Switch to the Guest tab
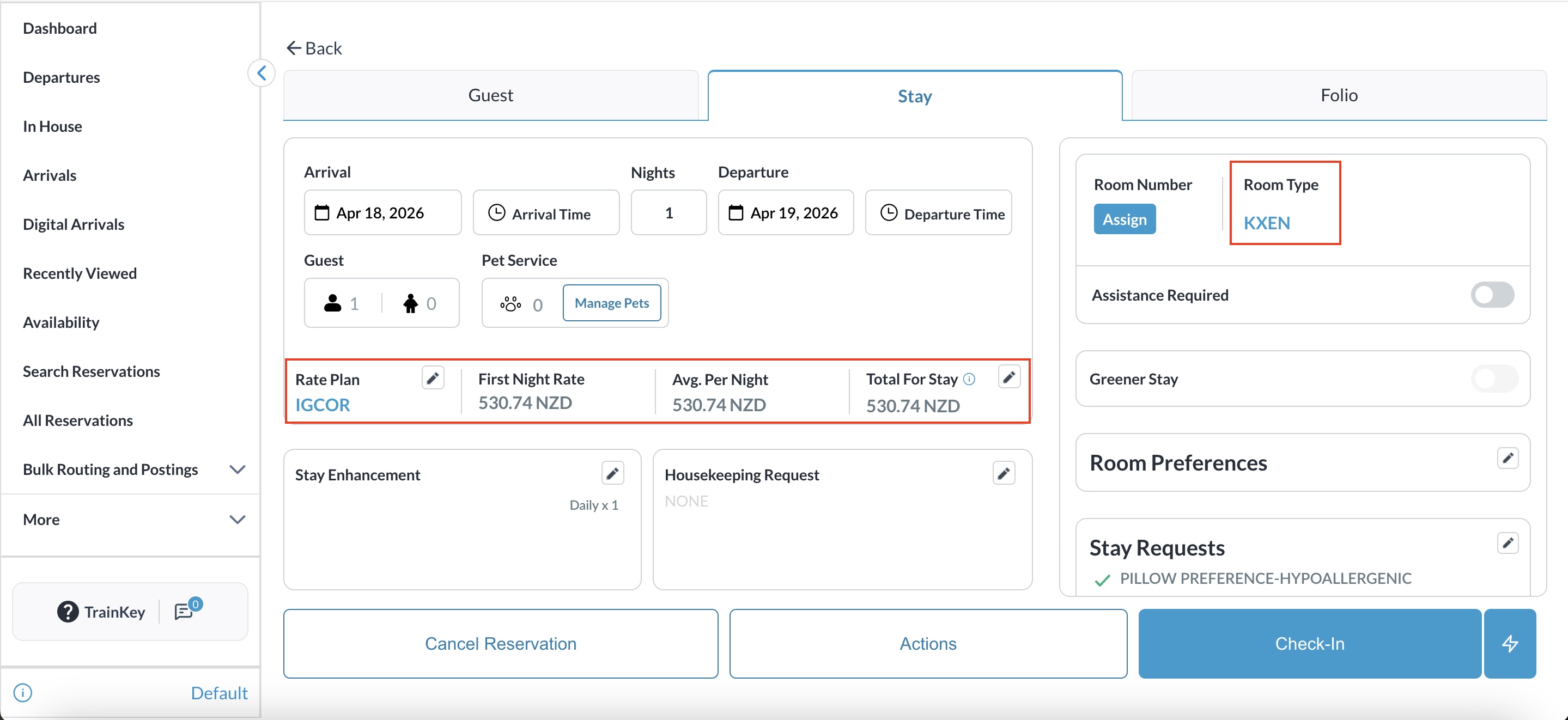Viewport: 1568px width, 720px height. (x=490, y=95)
